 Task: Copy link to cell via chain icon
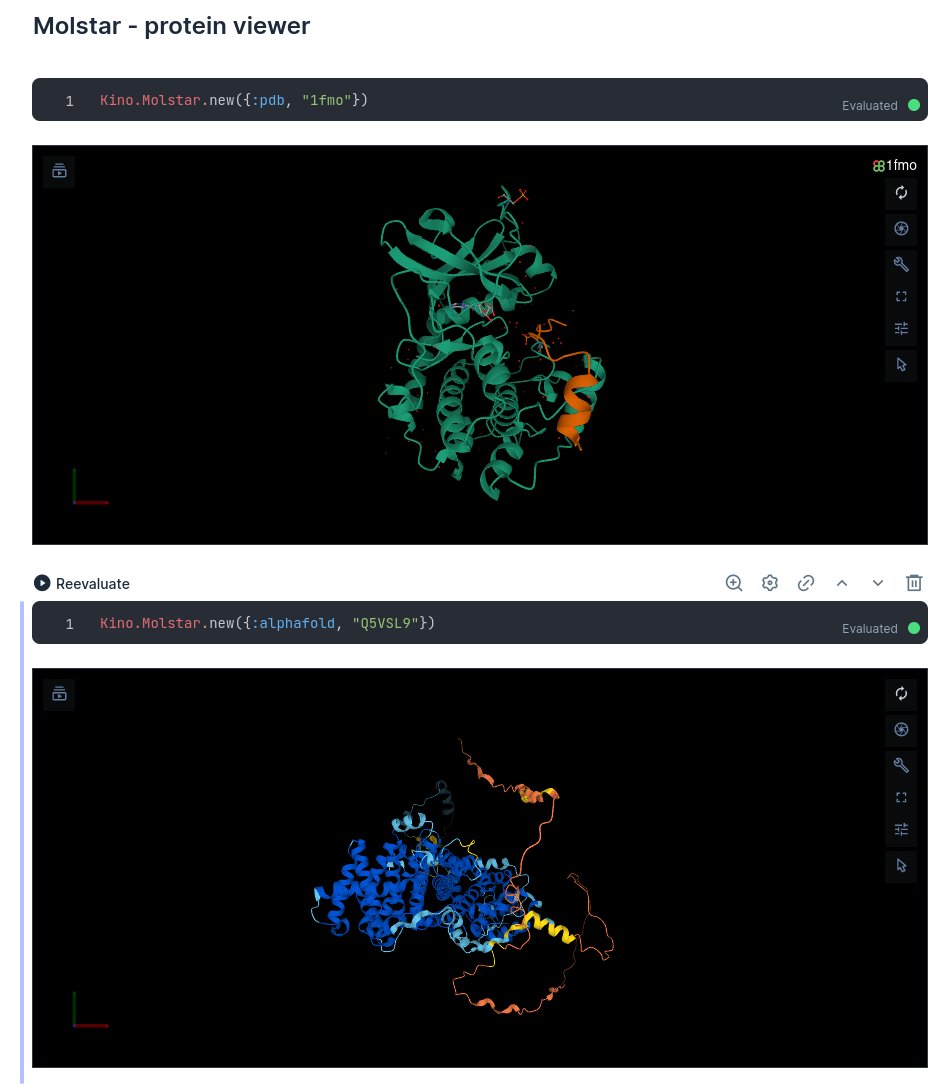[806, 583]
